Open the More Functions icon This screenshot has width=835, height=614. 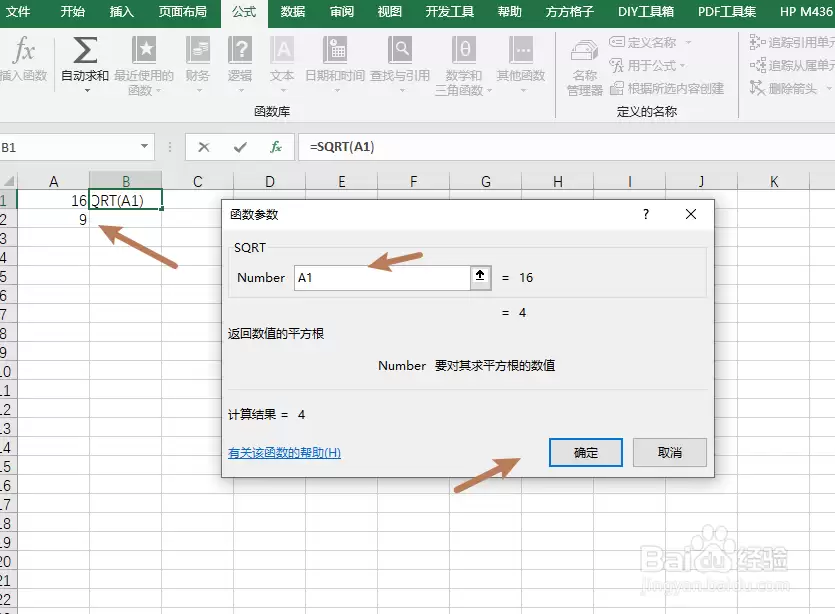click(521, 50)
